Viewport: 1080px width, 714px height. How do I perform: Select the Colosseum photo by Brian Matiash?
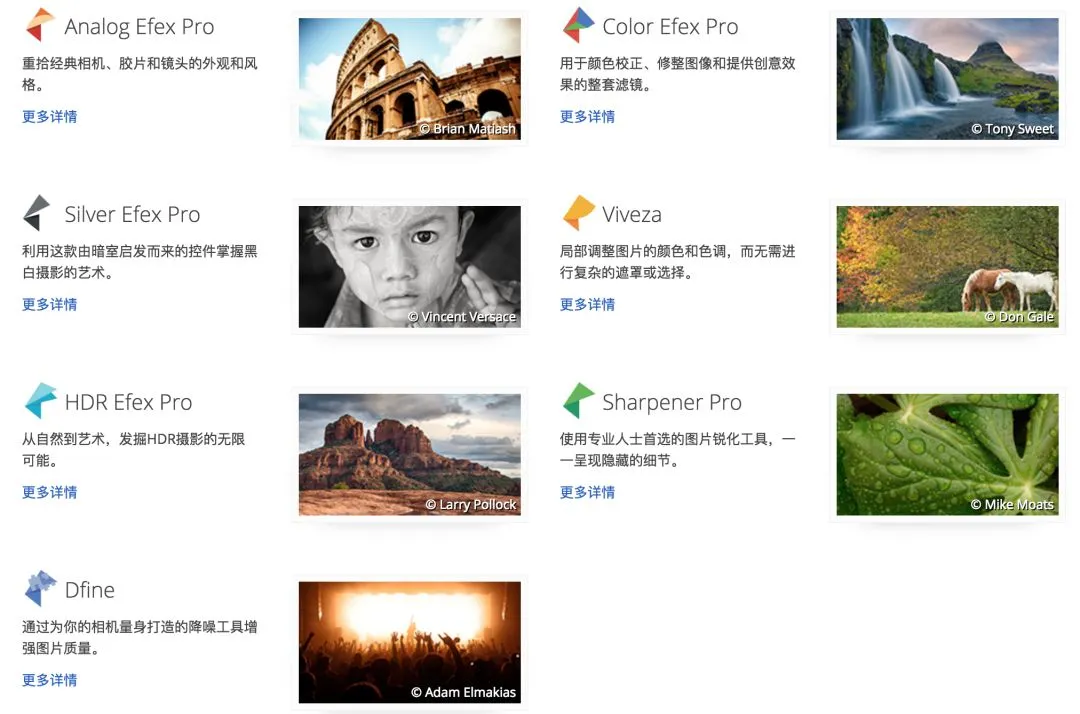[x=410, y=79]
